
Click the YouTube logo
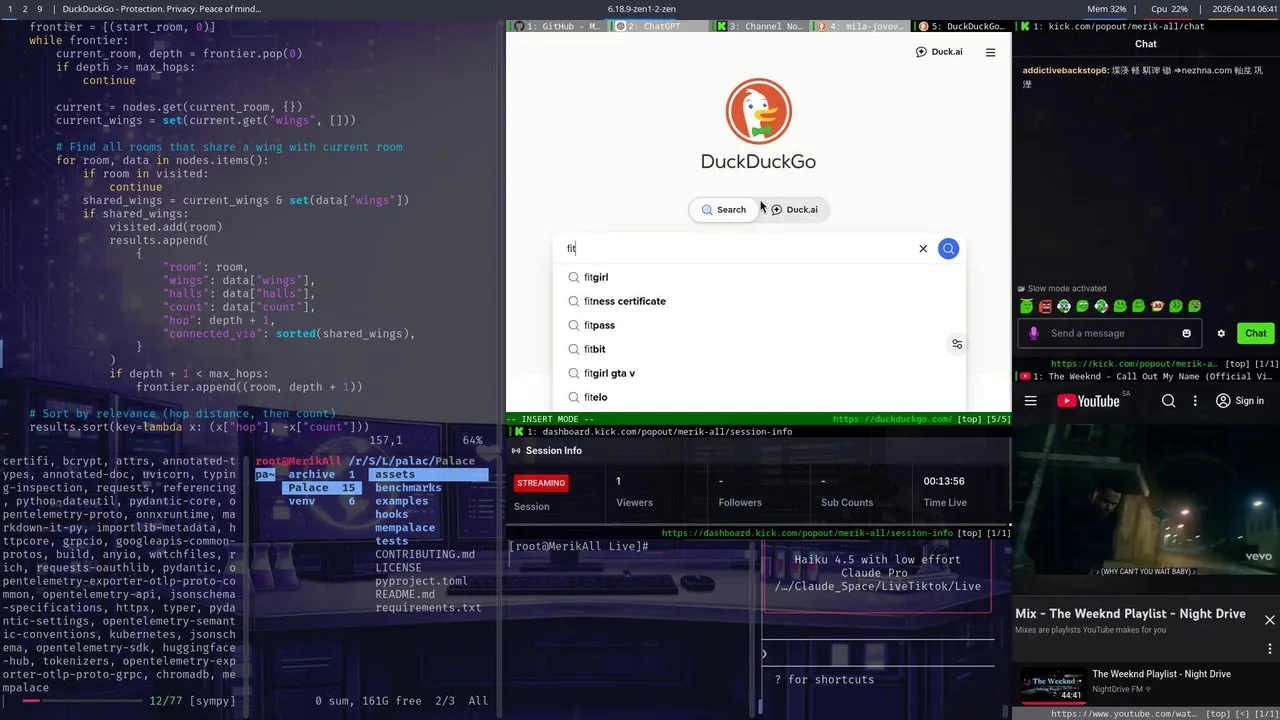tap(1087, 401)
